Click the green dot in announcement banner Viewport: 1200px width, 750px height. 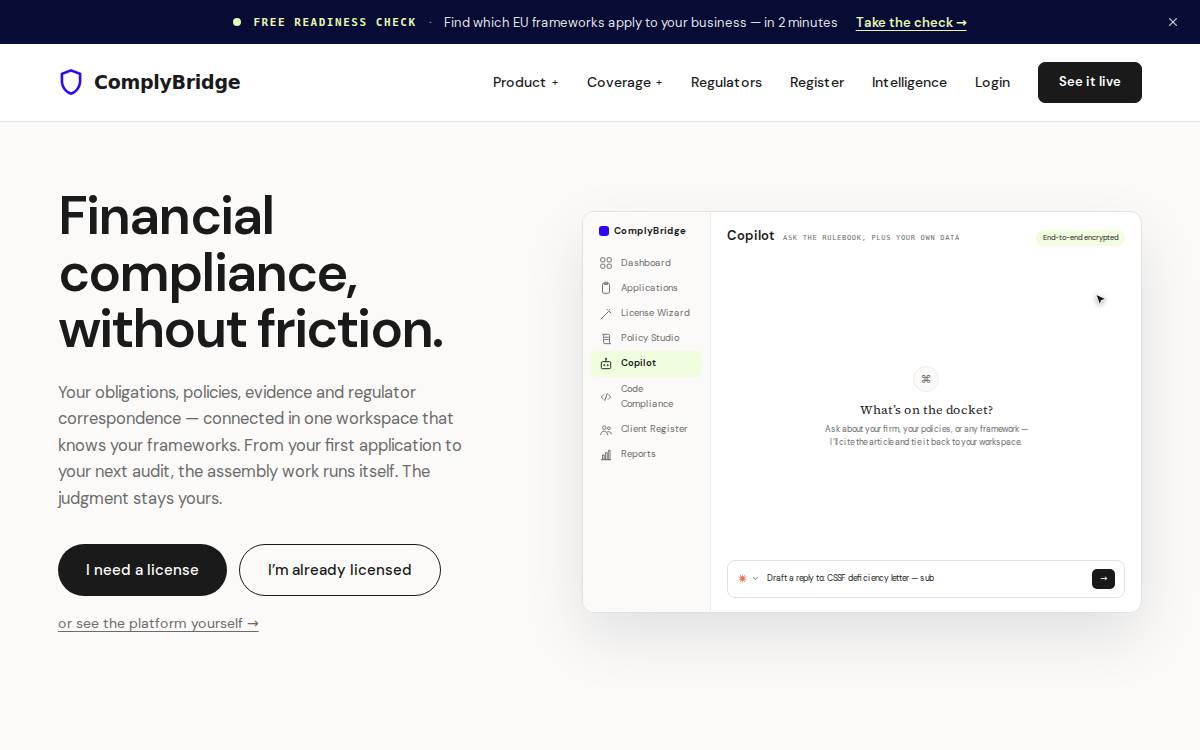tap(237, 22)
